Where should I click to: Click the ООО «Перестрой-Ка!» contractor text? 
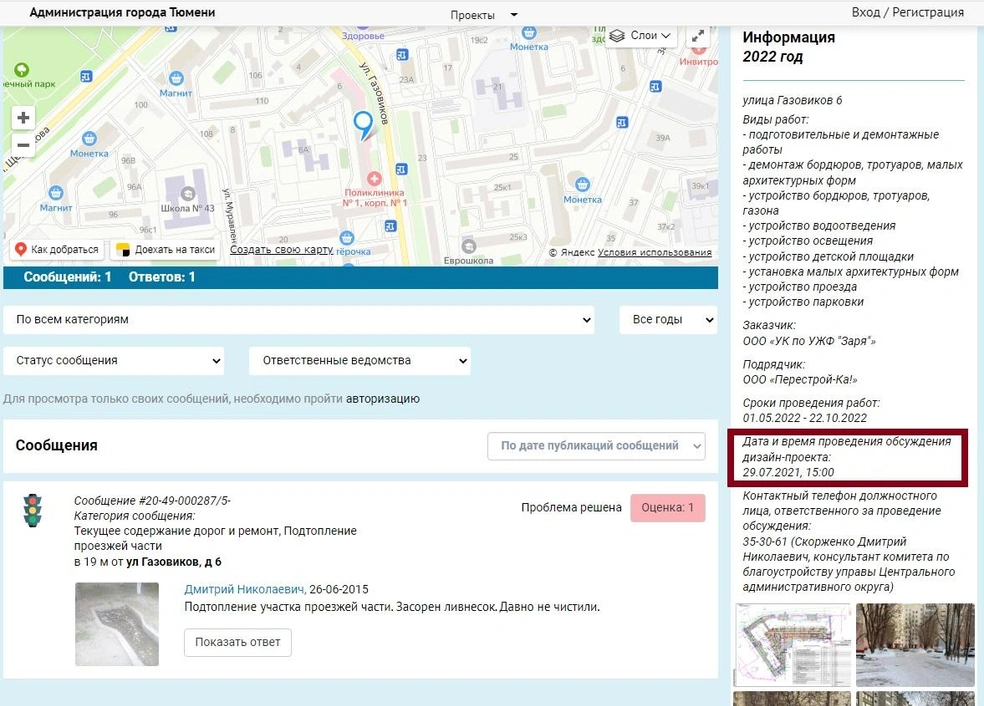pyautogui.click(x=800, y=380)
